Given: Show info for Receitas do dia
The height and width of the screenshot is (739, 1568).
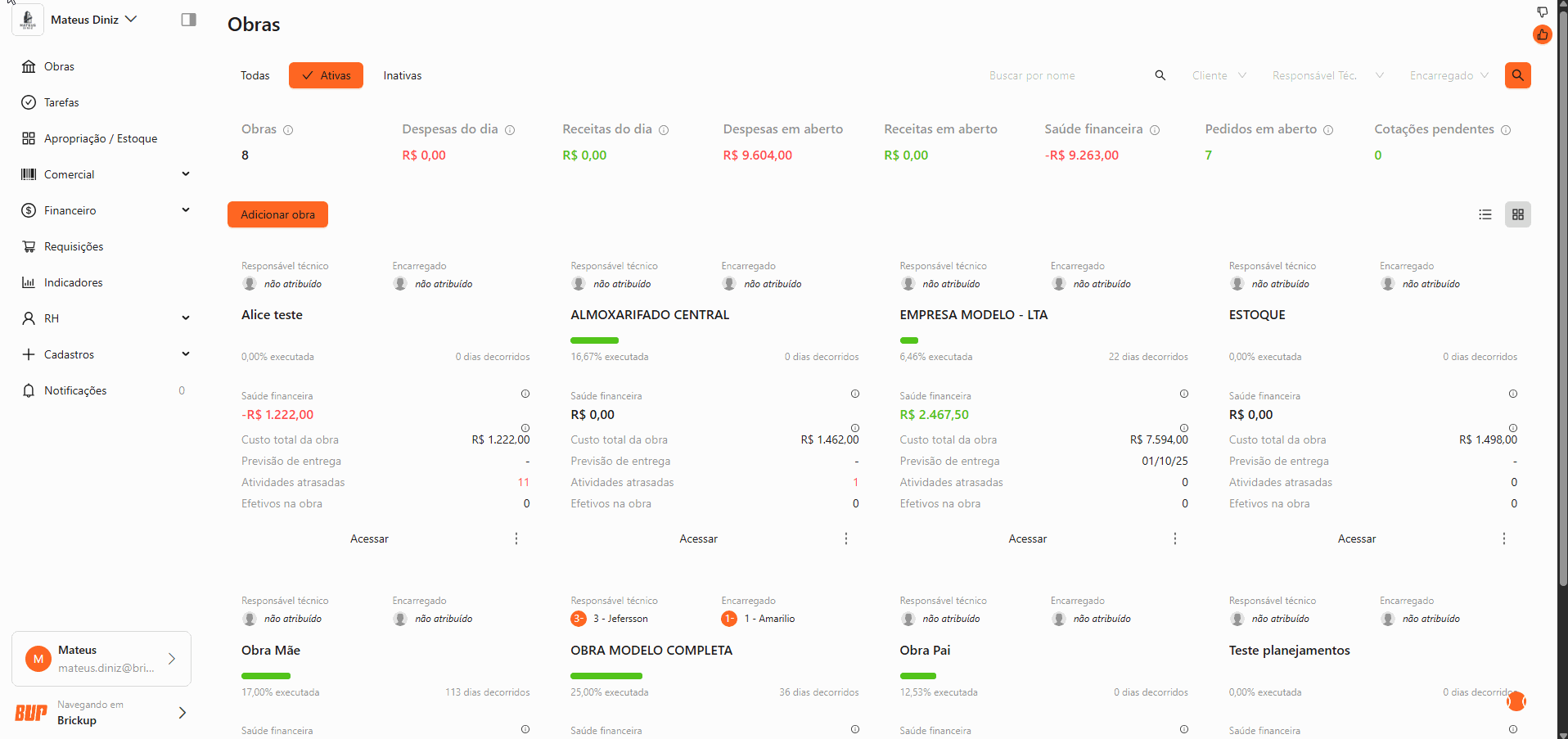Looking at the screenshot, I should pos(664,130).
